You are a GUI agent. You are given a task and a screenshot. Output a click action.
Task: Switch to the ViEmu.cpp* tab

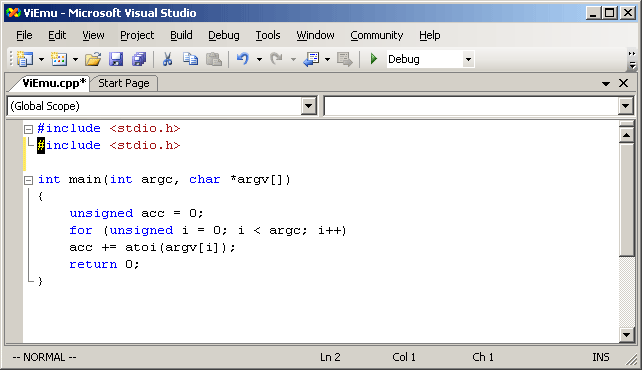coord(54,83)
